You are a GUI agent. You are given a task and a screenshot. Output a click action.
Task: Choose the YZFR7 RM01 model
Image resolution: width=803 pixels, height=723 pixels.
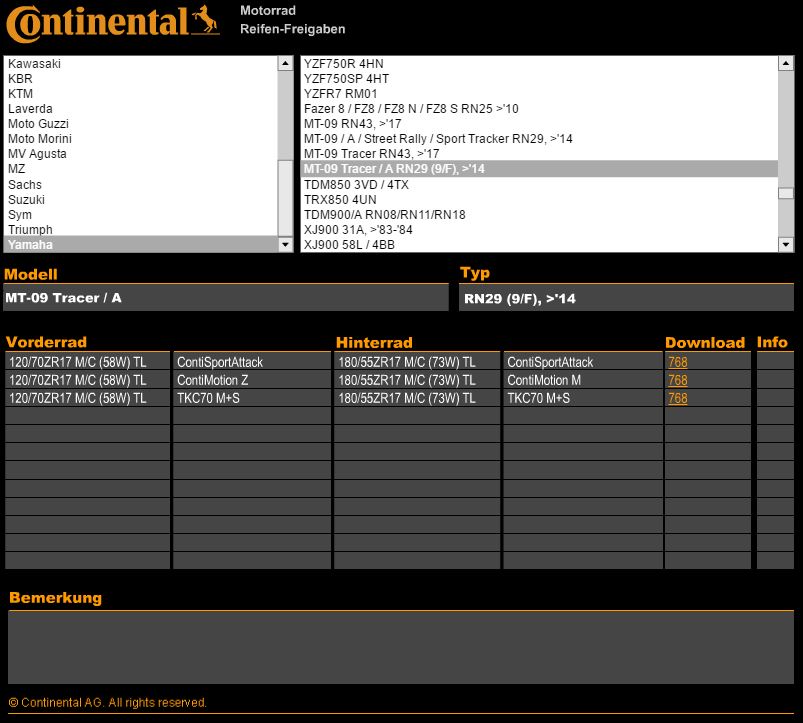pos(340,94)
